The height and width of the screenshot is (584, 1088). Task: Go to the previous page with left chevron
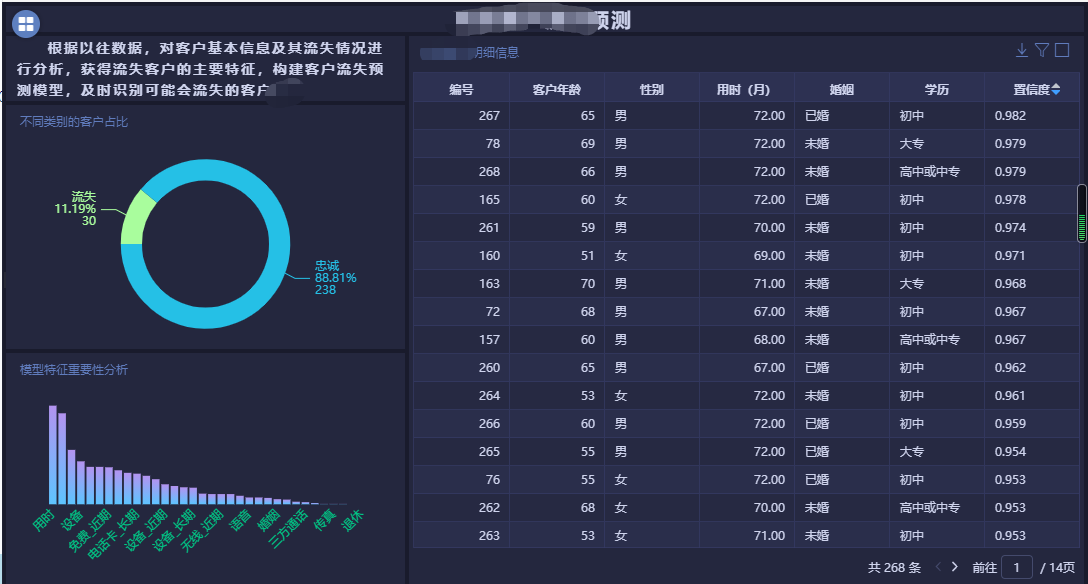click(x=938, y=567)
